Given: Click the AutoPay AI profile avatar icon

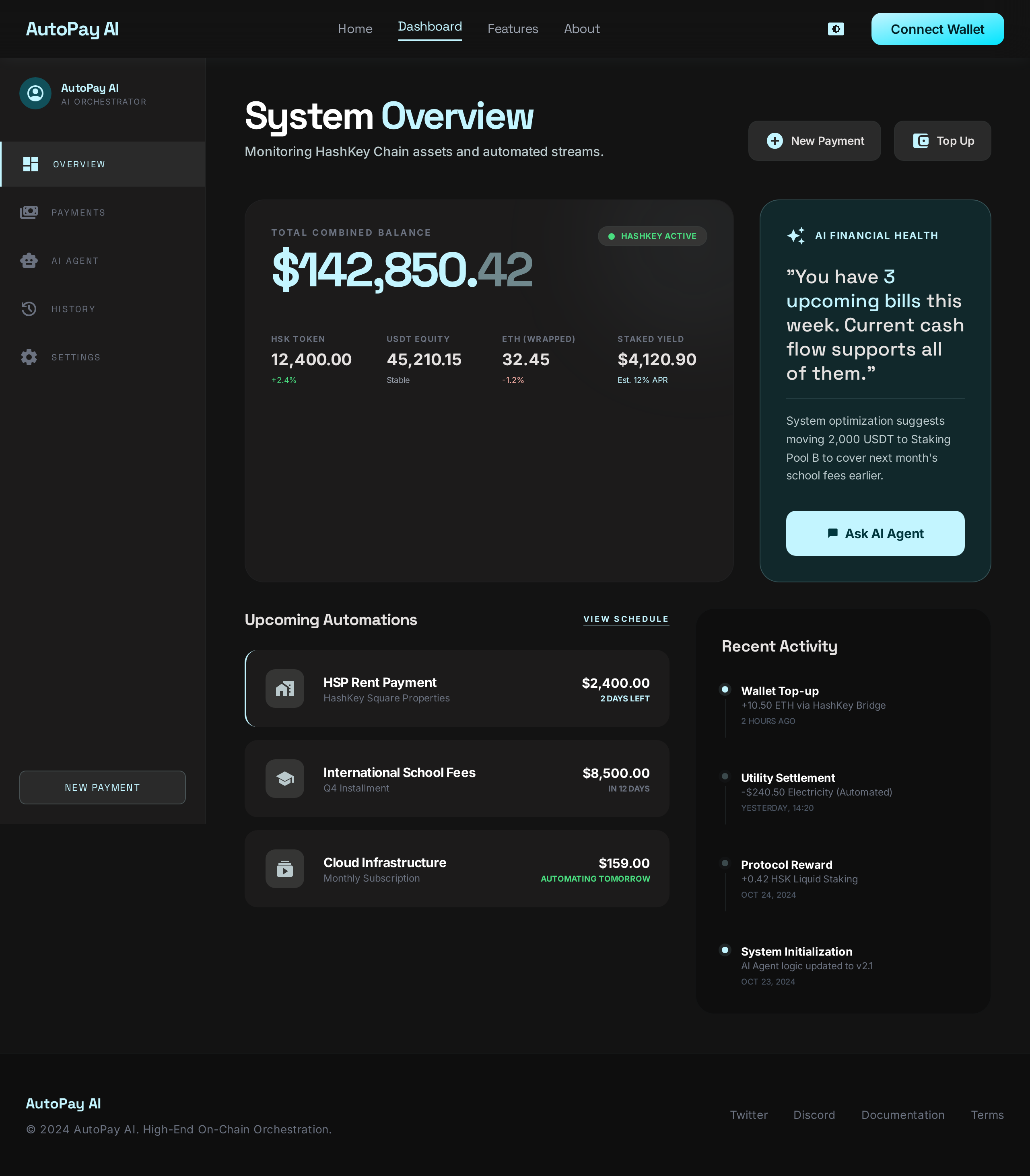Looking at the screenshot, I should [x=36, y=93].
